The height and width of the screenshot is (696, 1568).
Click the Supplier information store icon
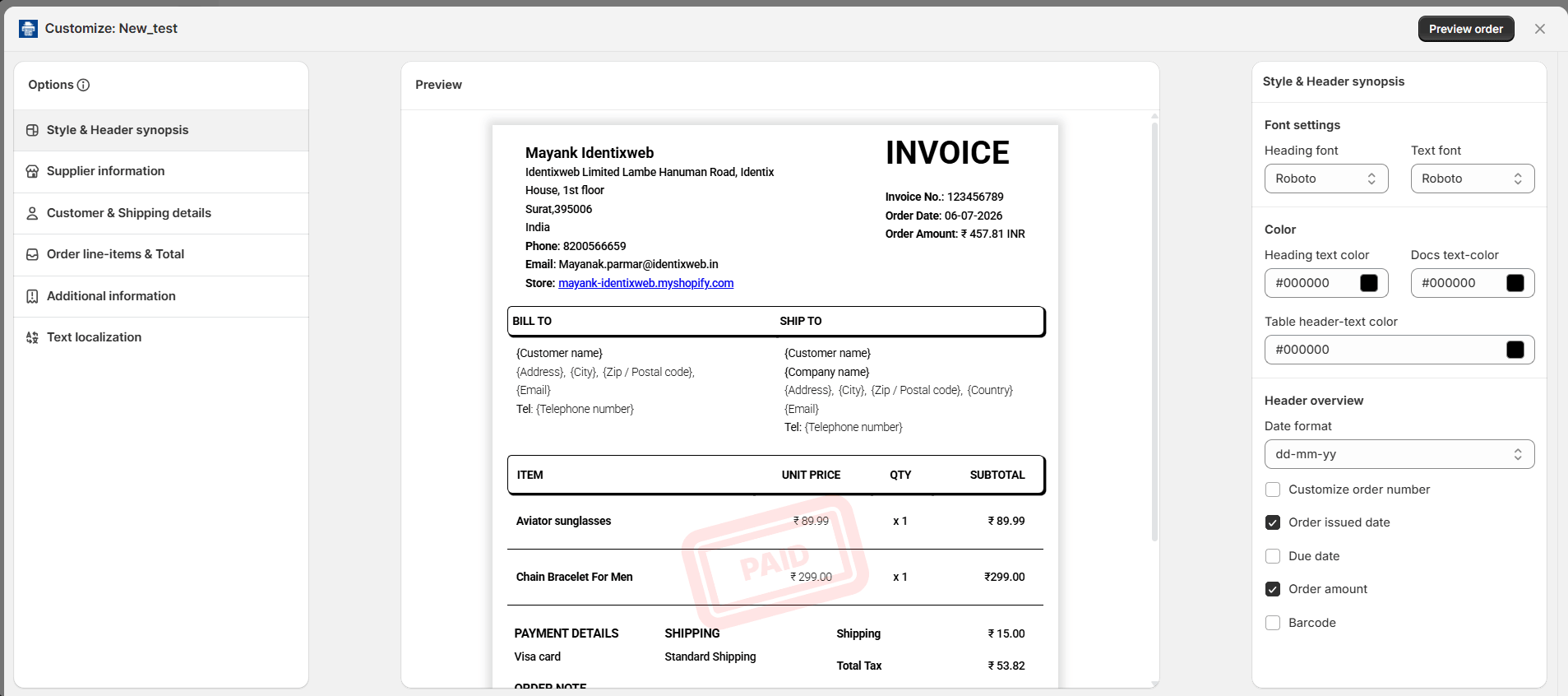[x=32, y=171]
